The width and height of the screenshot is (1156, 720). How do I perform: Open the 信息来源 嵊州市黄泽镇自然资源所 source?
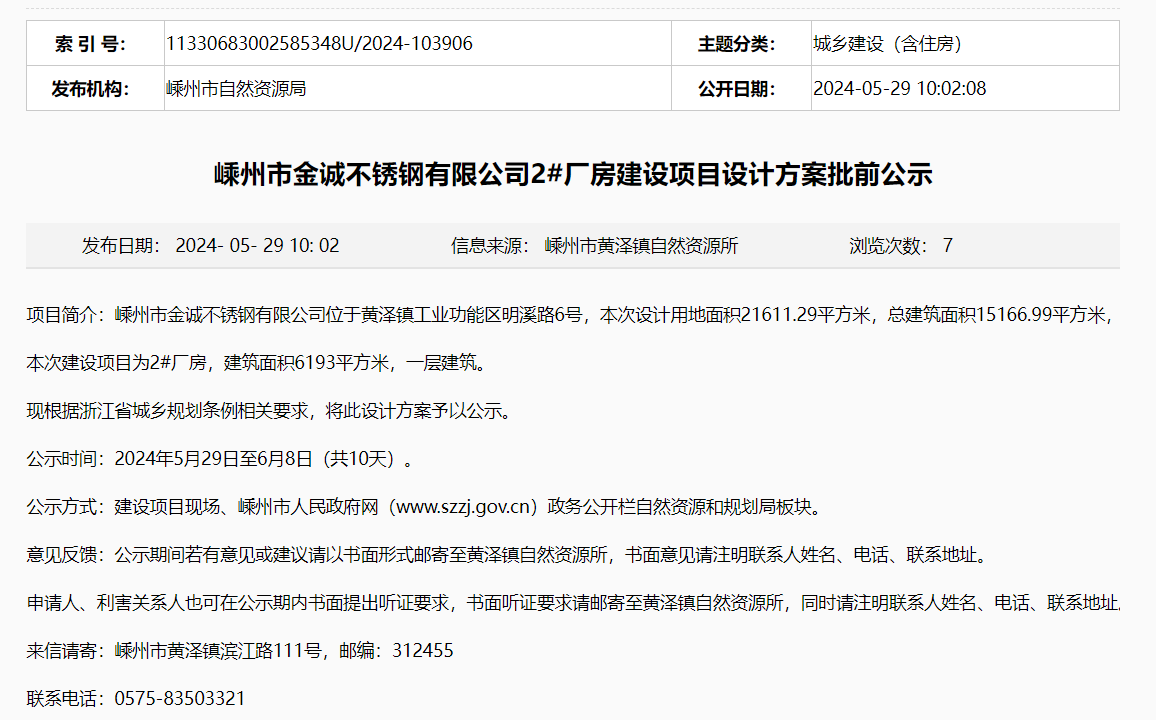pyautogui.click(x=641, y=246)
